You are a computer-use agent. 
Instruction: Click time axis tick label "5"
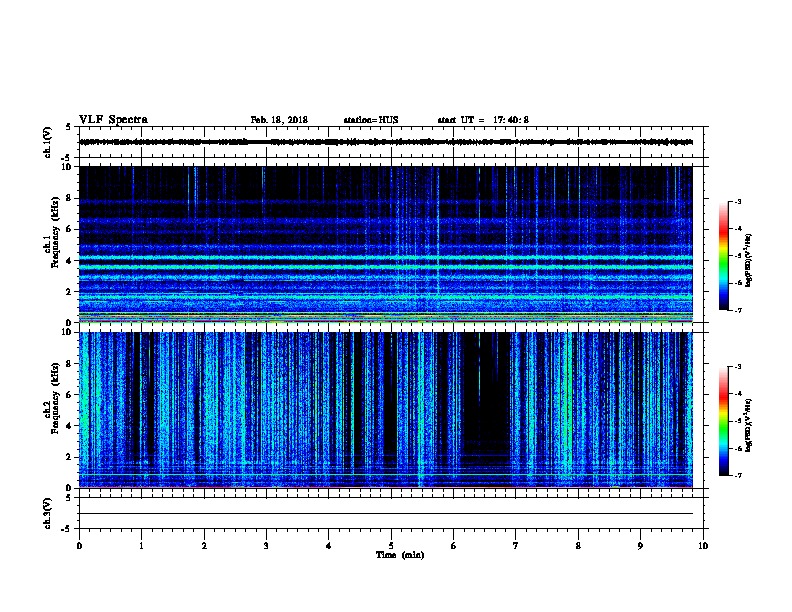pos(391,545)
